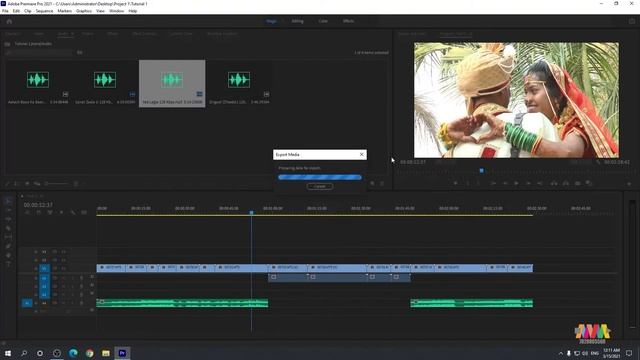Click the timeline playhead on ruler

point(251,213)
